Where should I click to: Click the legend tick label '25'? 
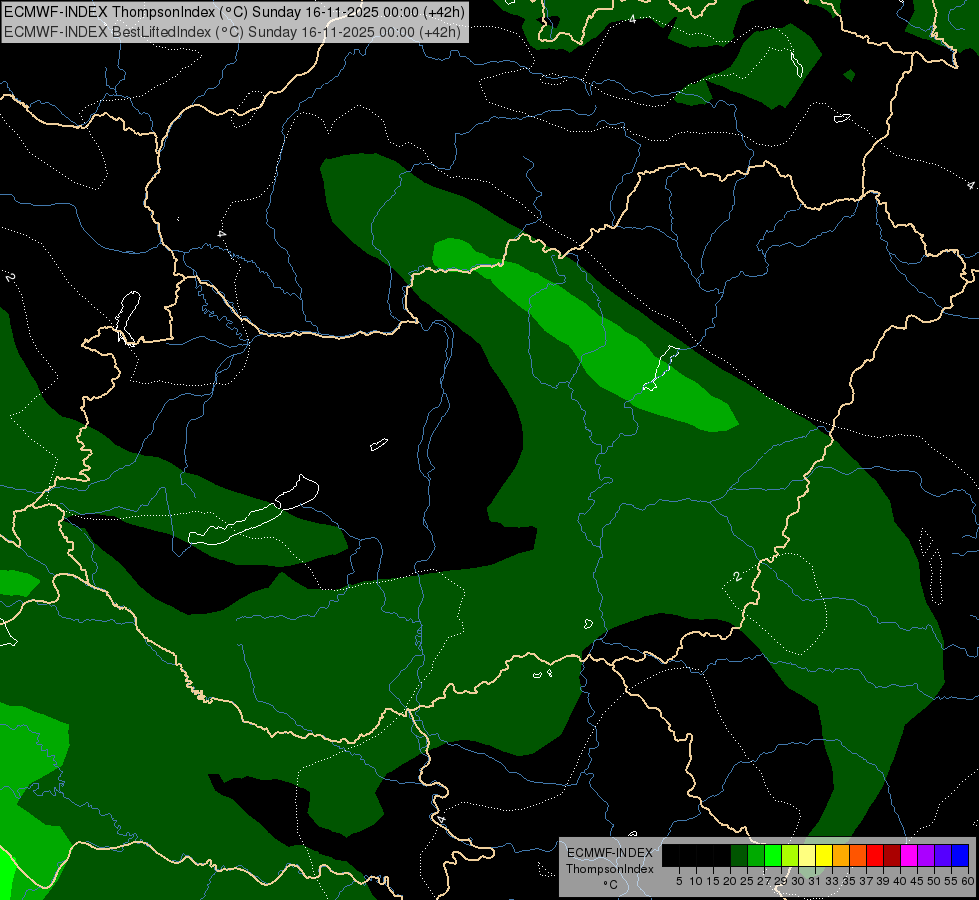pos(747,881)
